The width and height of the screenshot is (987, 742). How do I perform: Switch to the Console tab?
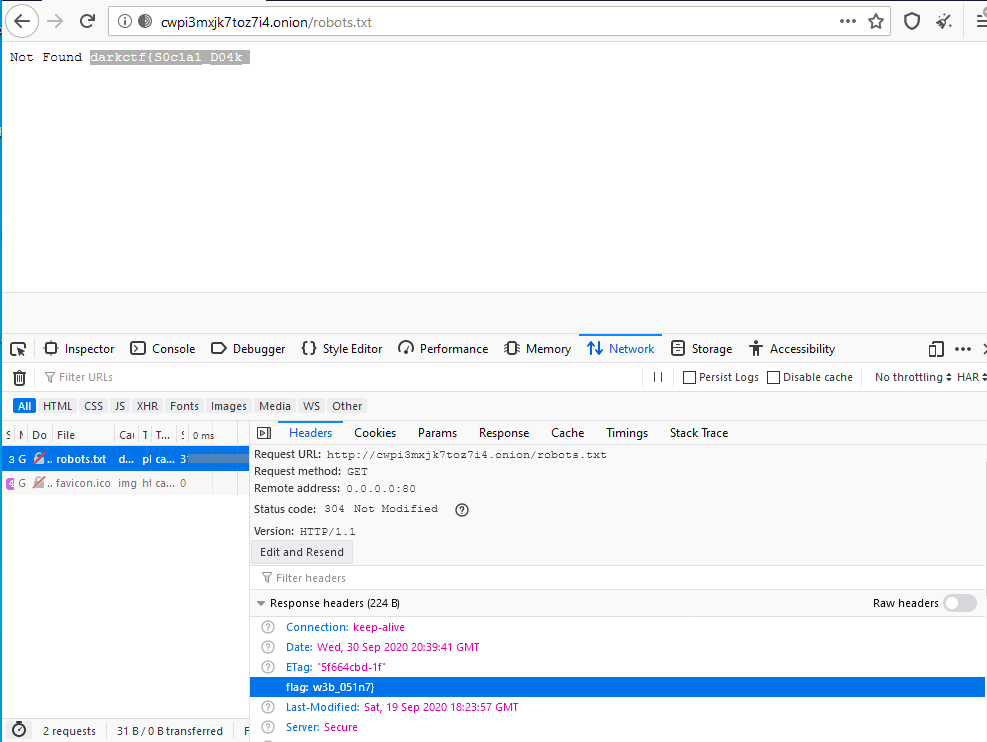coord(163,349)
